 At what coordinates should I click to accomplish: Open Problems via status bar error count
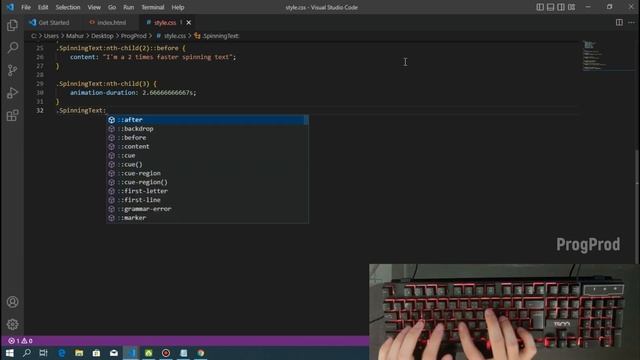[x=20, y=341]
